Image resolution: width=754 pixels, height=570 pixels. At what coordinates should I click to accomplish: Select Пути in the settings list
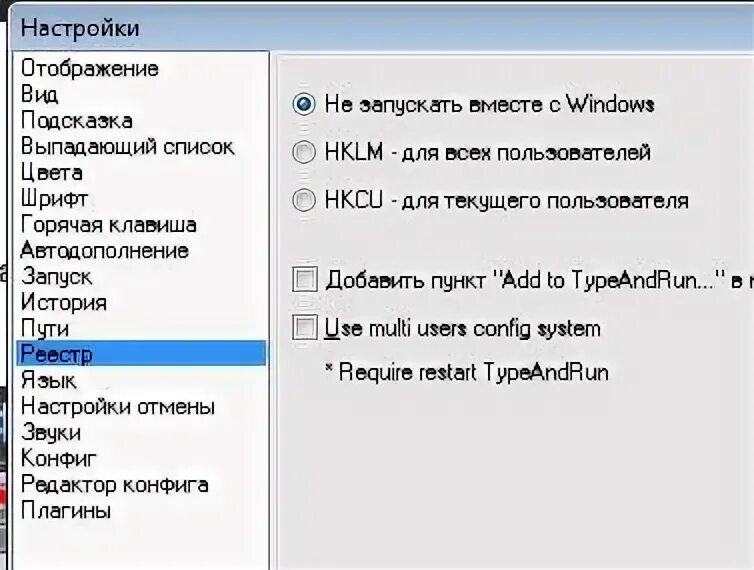[45, 328]
